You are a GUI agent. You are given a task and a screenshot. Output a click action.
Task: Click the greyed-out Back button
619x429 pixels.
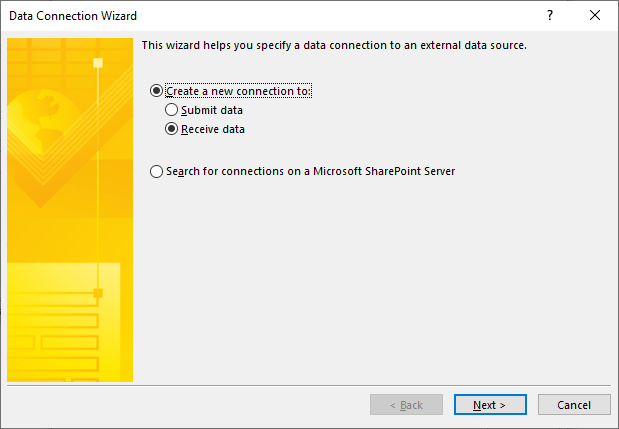(x=406, y=405)
